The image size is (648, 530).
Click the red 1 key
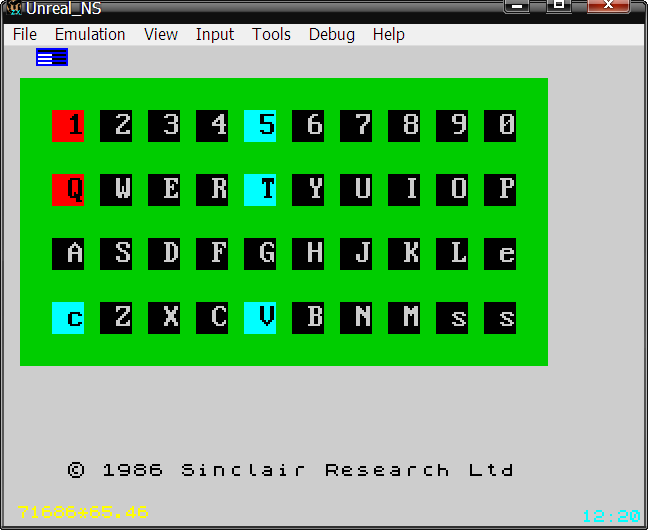[68, 126]
